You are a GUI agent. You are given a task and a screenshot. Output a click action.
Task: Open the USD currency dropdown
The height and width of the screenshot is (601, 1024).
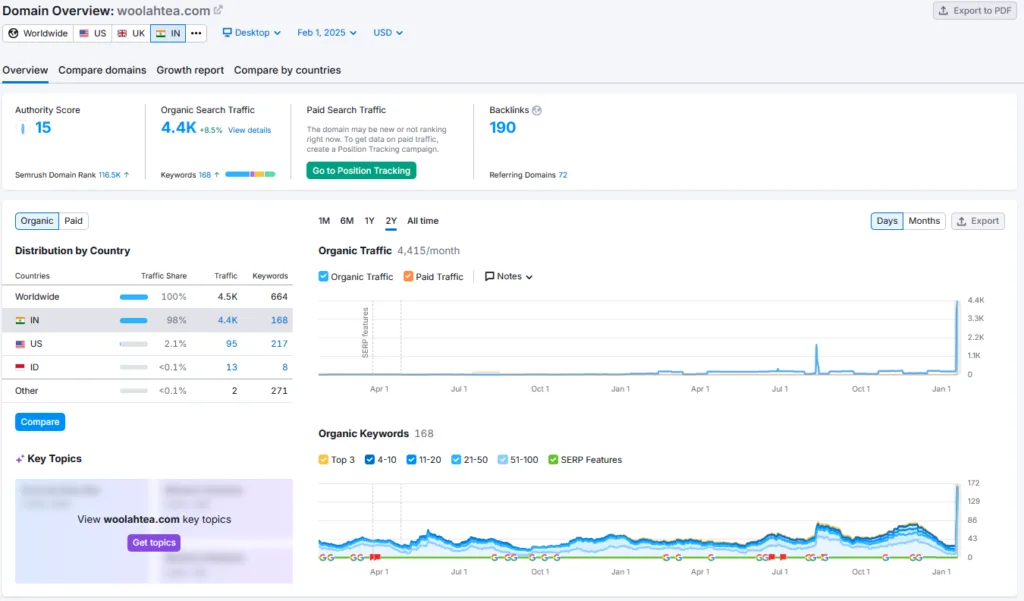click(388, 33)
